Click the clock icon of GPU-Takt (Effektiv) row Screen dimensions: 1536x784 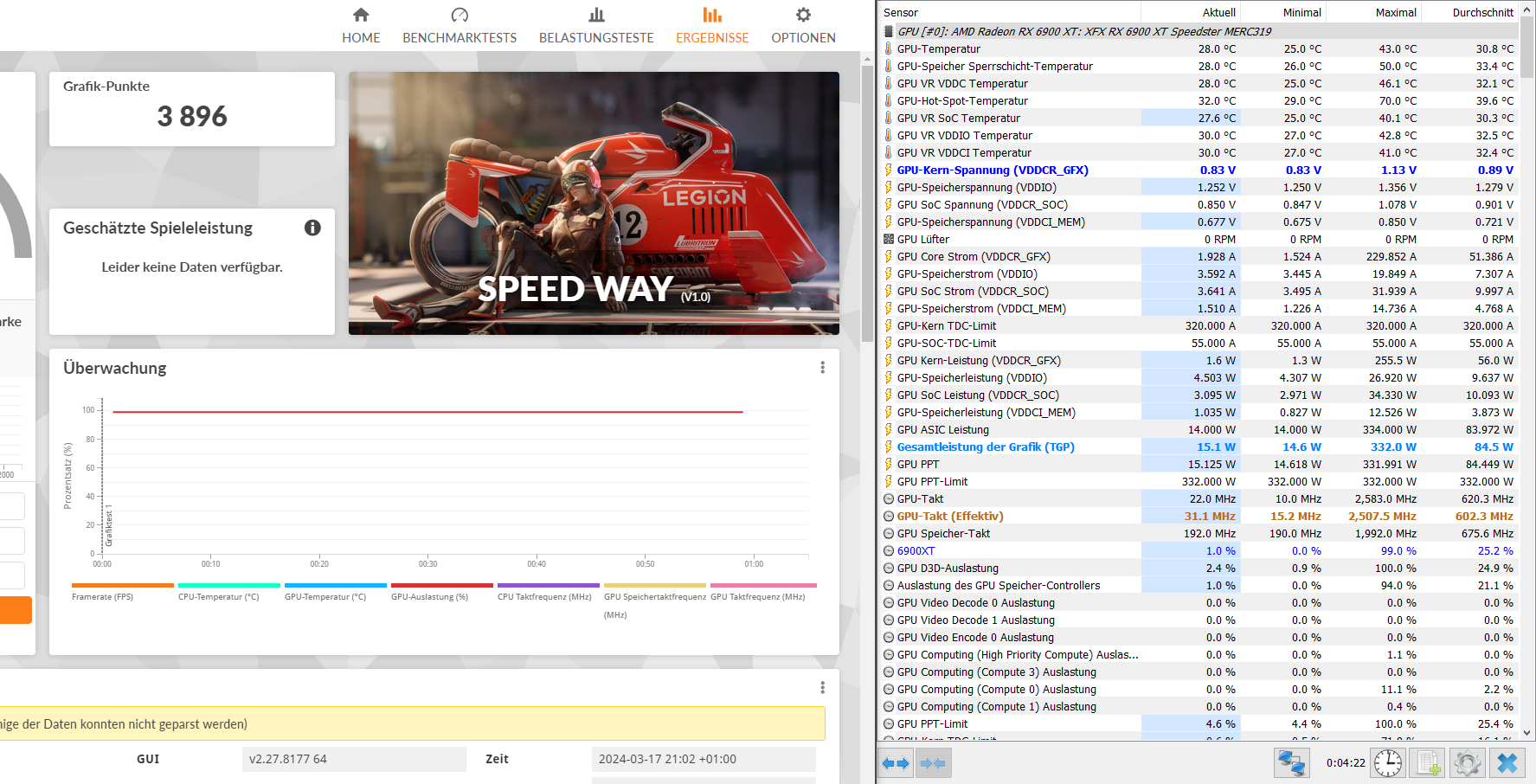pos(889,516)
